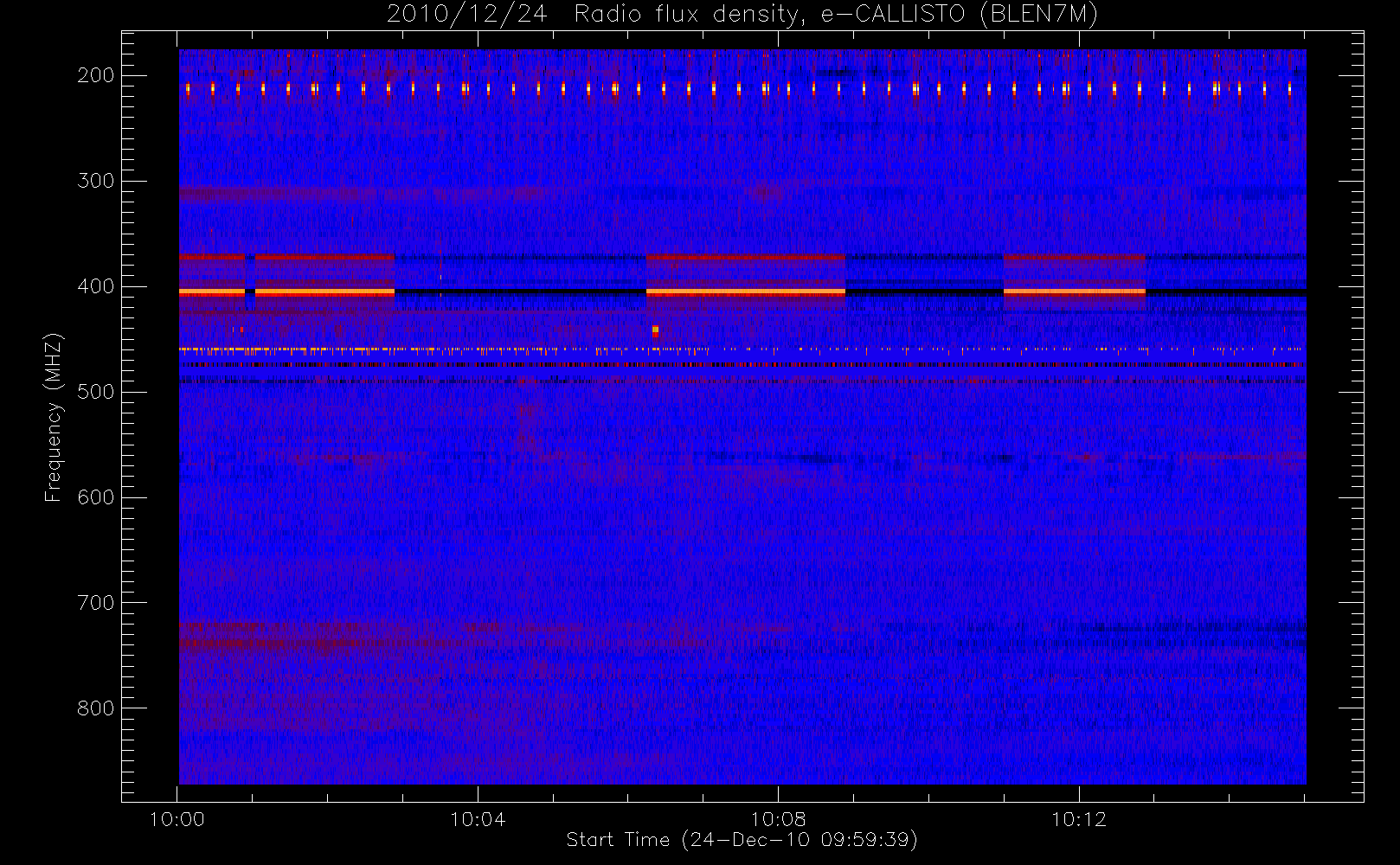
Task: Click the 10:00 time tick label
Action: pyautogui.click(x=177, y=819)
